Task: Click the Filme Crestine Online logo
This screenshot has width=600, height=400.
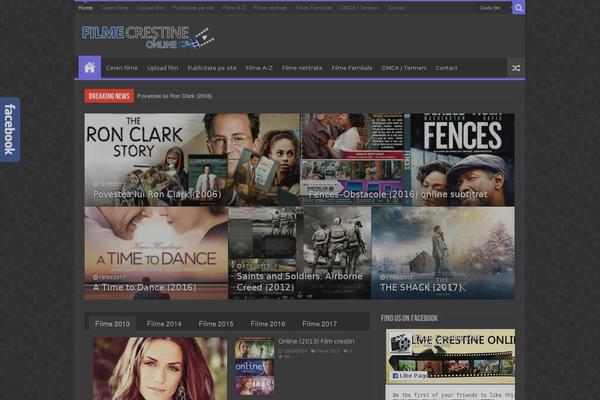Action: [148, 37]
